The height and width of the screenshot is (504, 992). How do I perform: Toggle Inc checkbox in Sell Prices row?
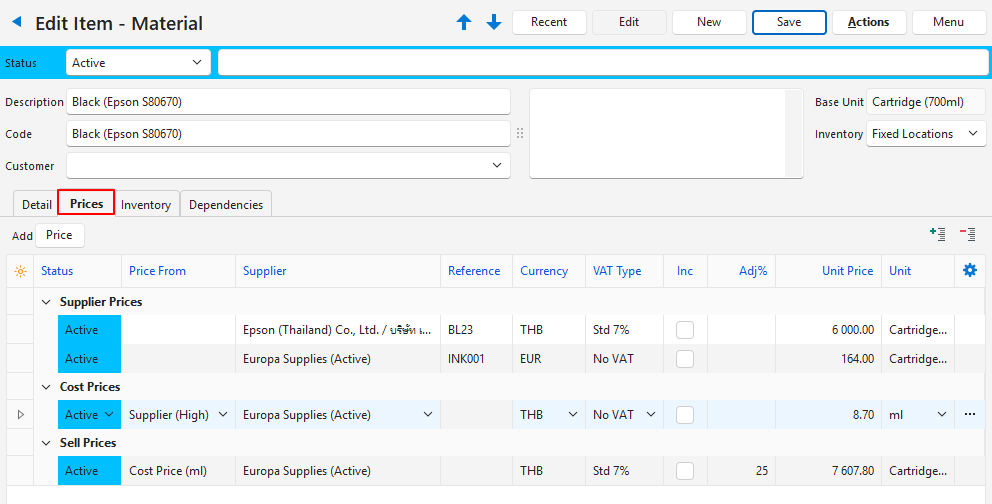685,471
